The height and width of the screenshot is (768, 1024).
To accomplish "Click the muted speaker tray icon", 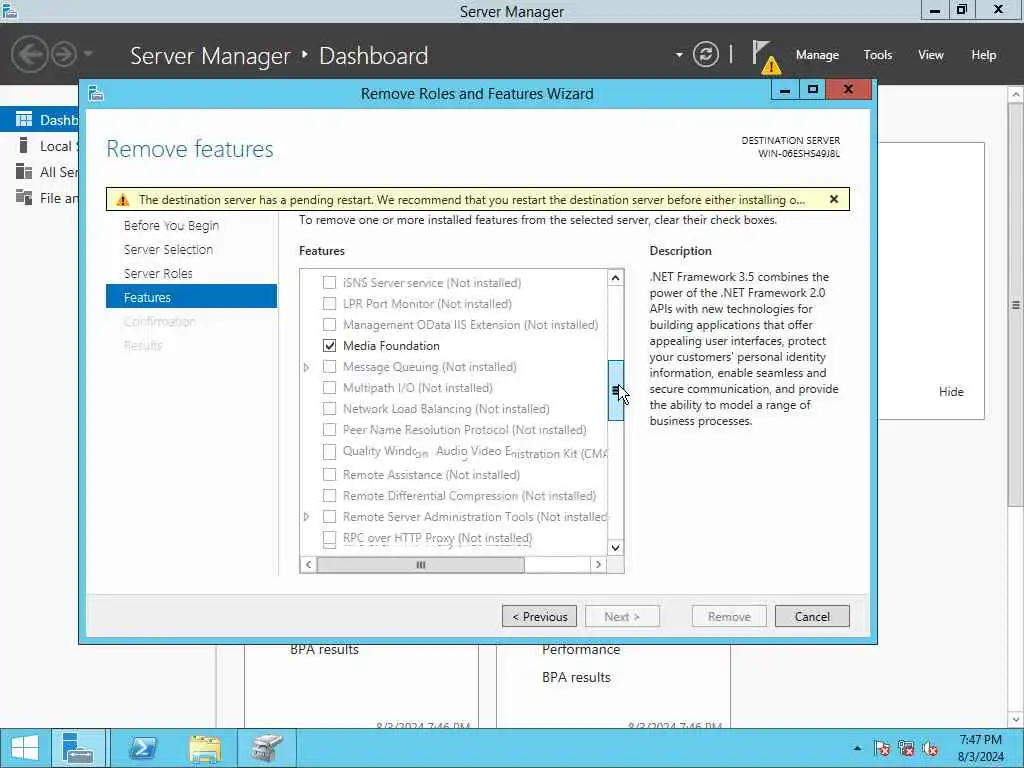I will pos(931,748).
